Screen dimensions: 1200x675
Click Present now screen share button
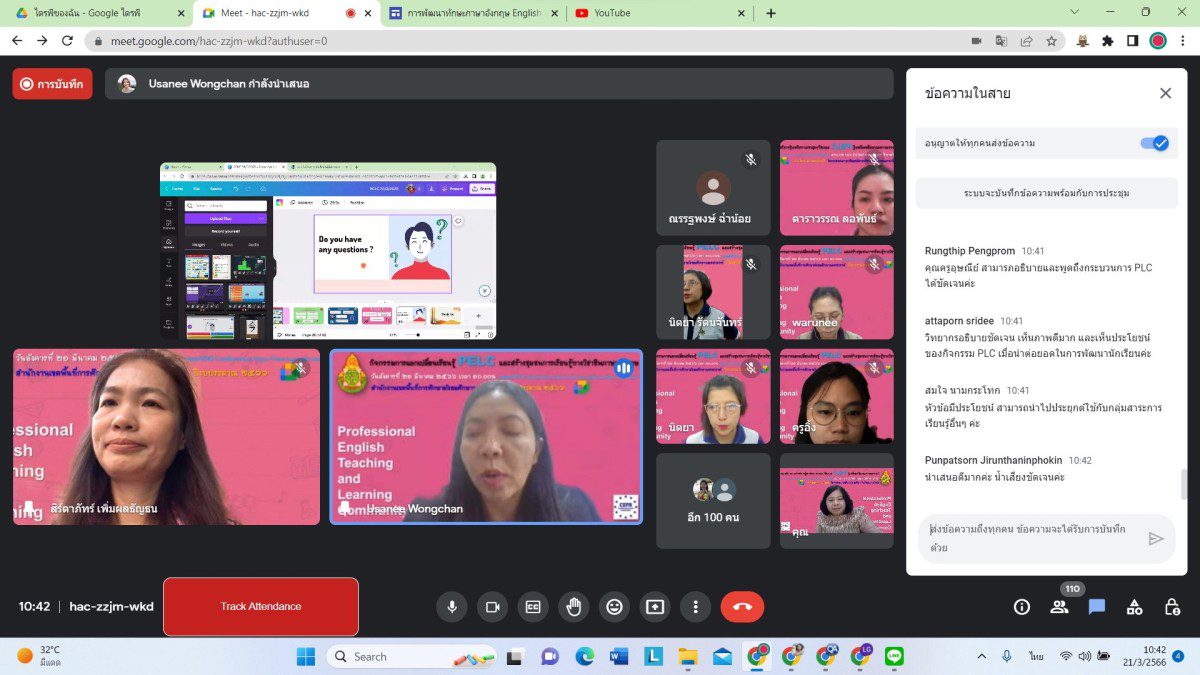[x=654, y=606]
